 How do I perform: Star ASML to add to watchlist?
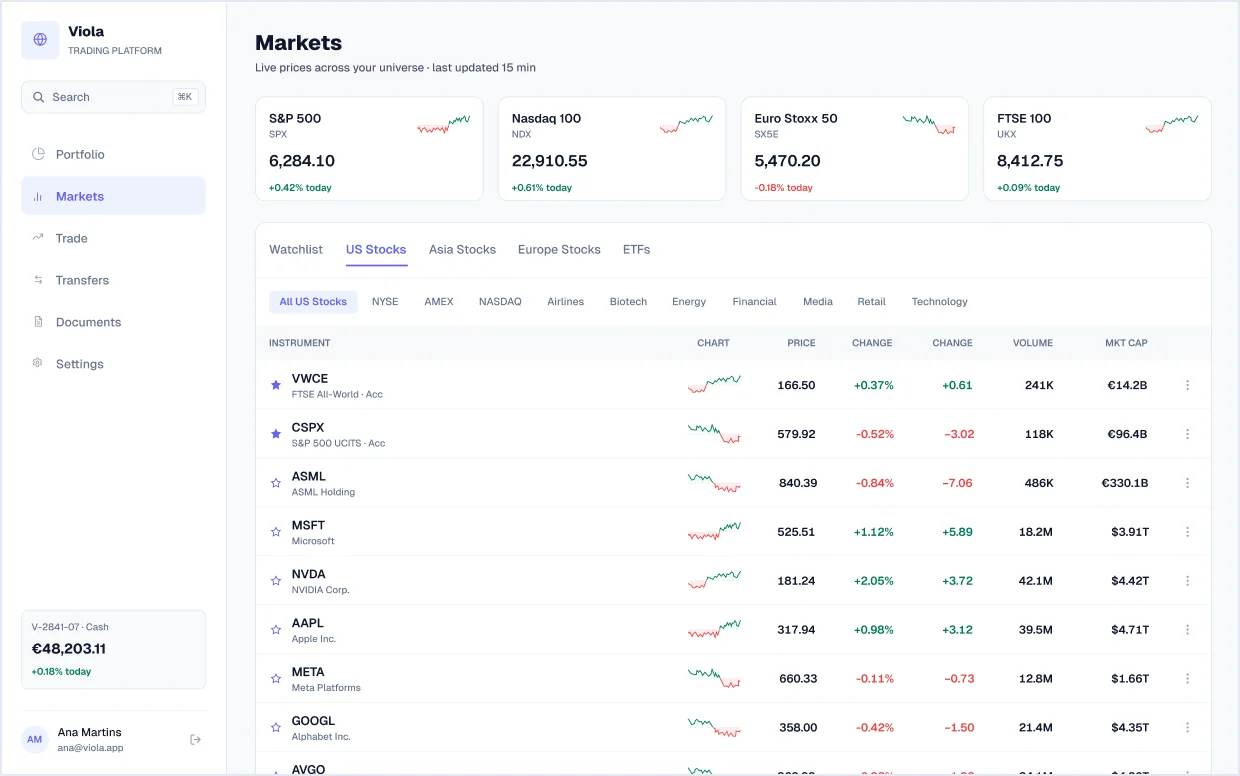(276, 483)
